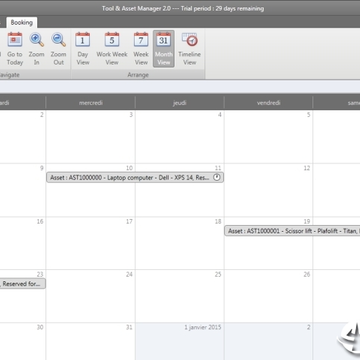Select the day cell numbered 30
Image resolution: width=360 pixels, height=360 pixels.
pyautogui.click(x=23, y=341)
